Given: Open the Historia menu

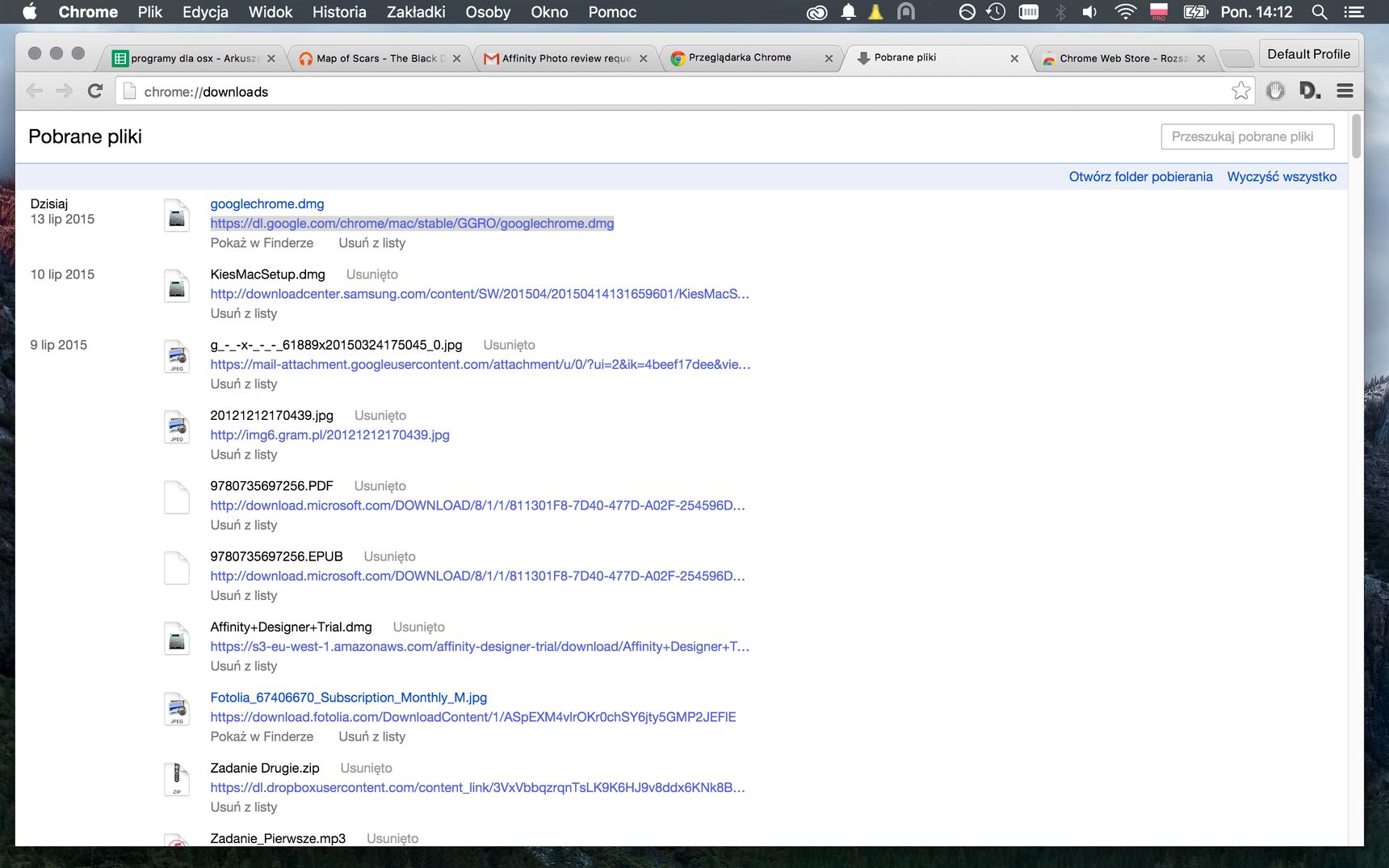Looking at the screenshot, I should pos(339,12).
